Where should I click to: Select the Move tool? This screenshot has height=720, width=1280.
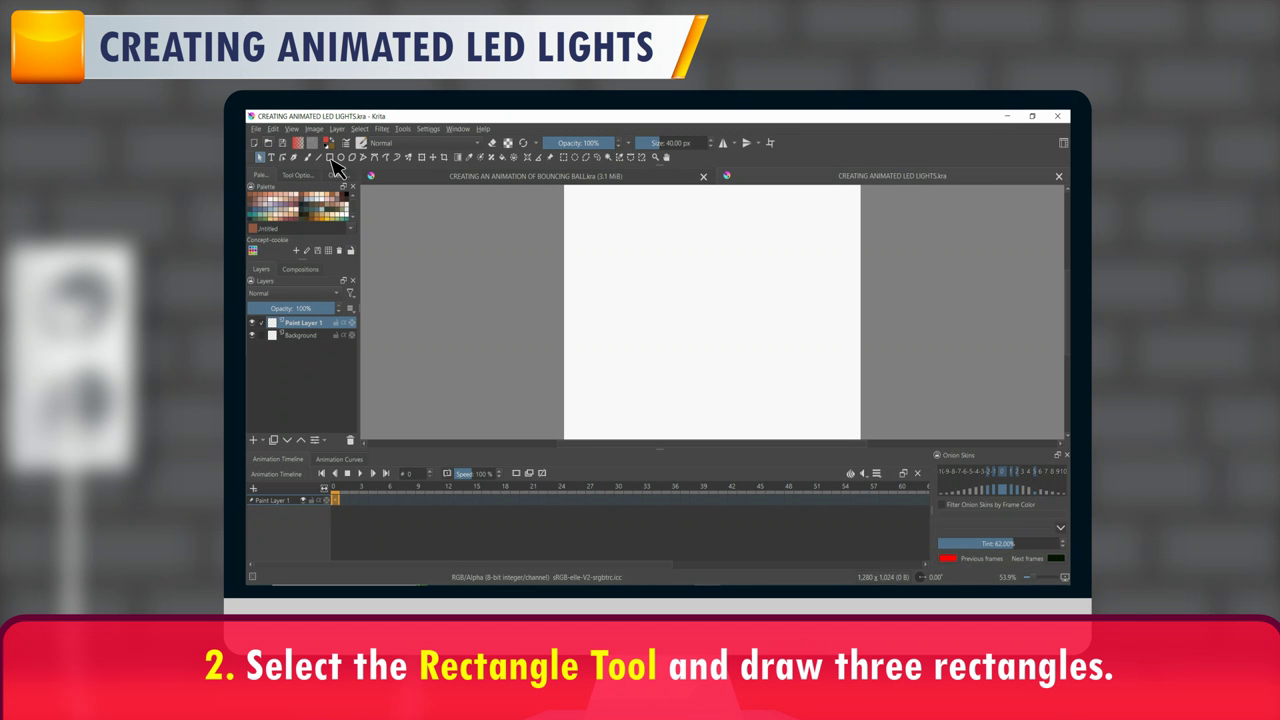433,157
